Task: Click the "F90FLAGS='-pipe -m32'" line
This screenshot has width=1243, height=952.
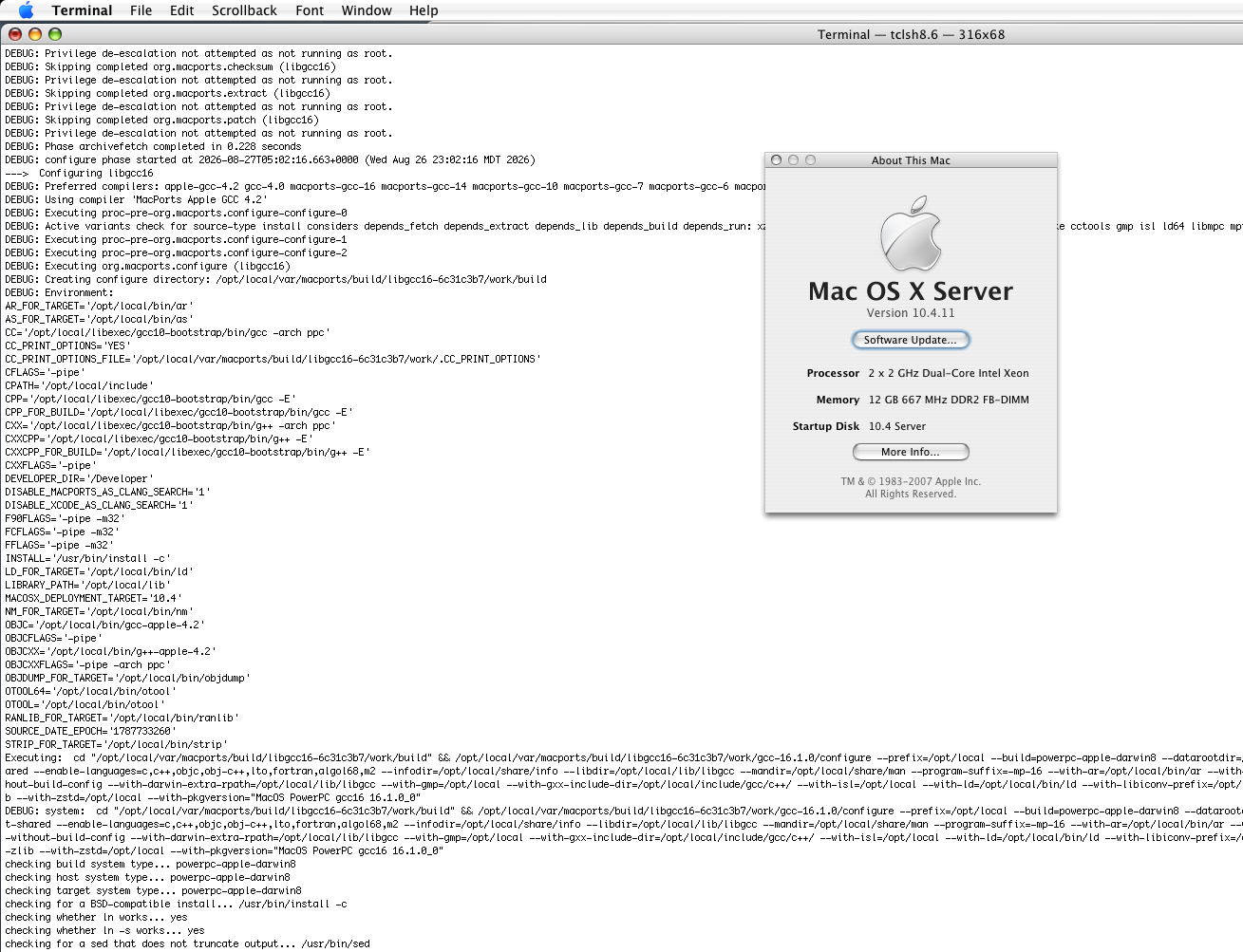Action: pos(65,518)
